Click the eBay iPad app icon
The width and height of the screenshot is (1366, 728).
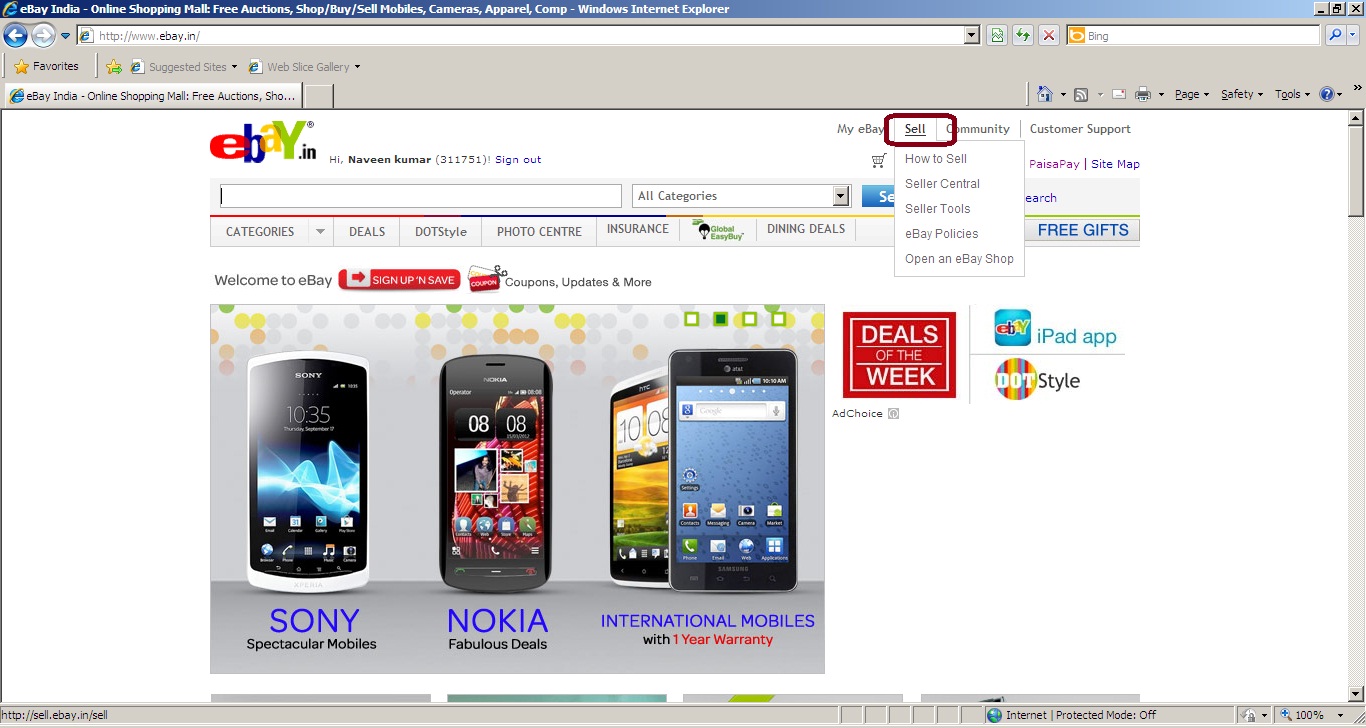point(1013,328)
